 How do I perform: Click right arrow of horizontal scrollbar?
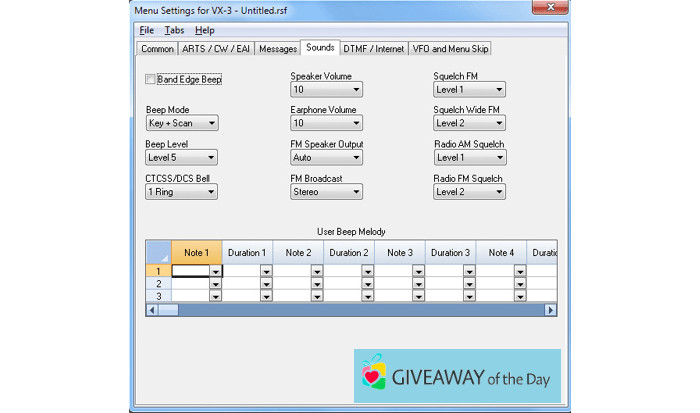click(550, 310)
